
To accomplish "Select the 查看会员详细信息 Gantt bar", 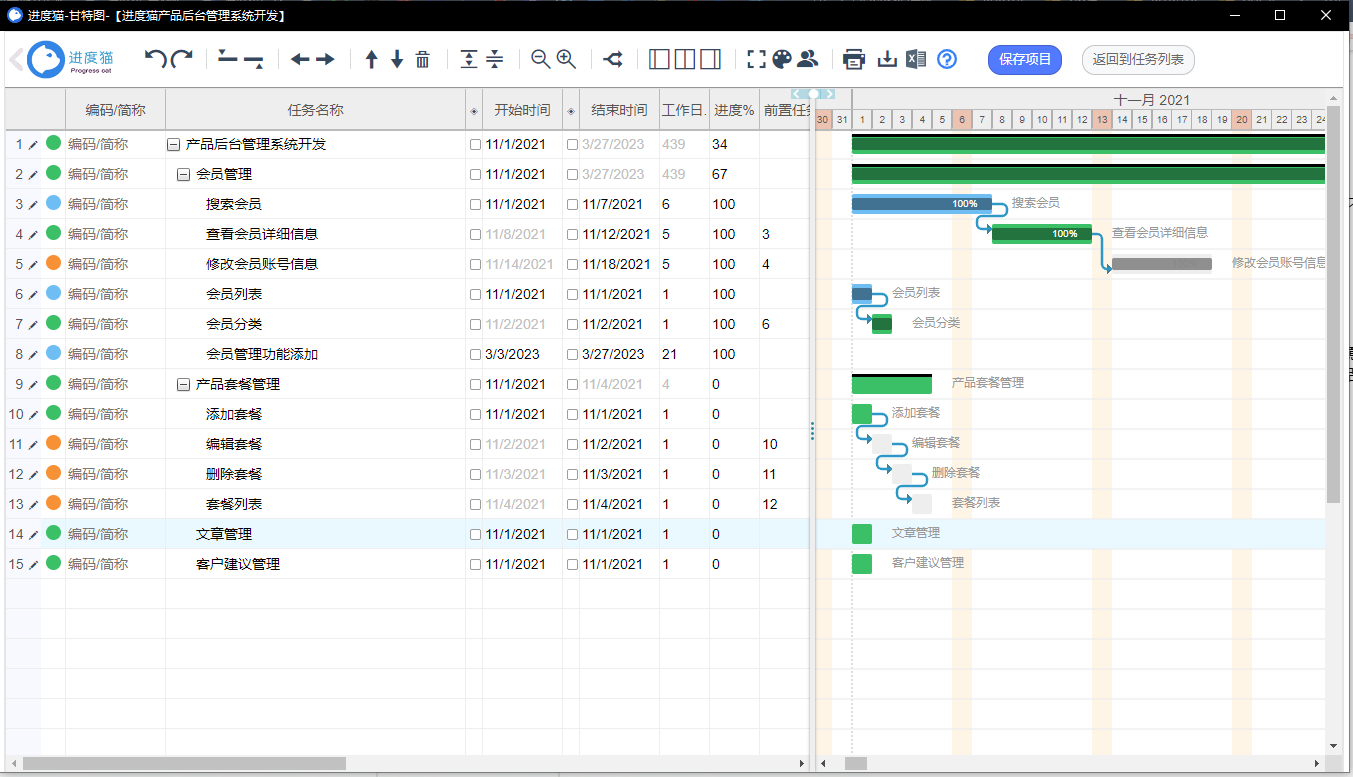I will [x=1042, y=234].
